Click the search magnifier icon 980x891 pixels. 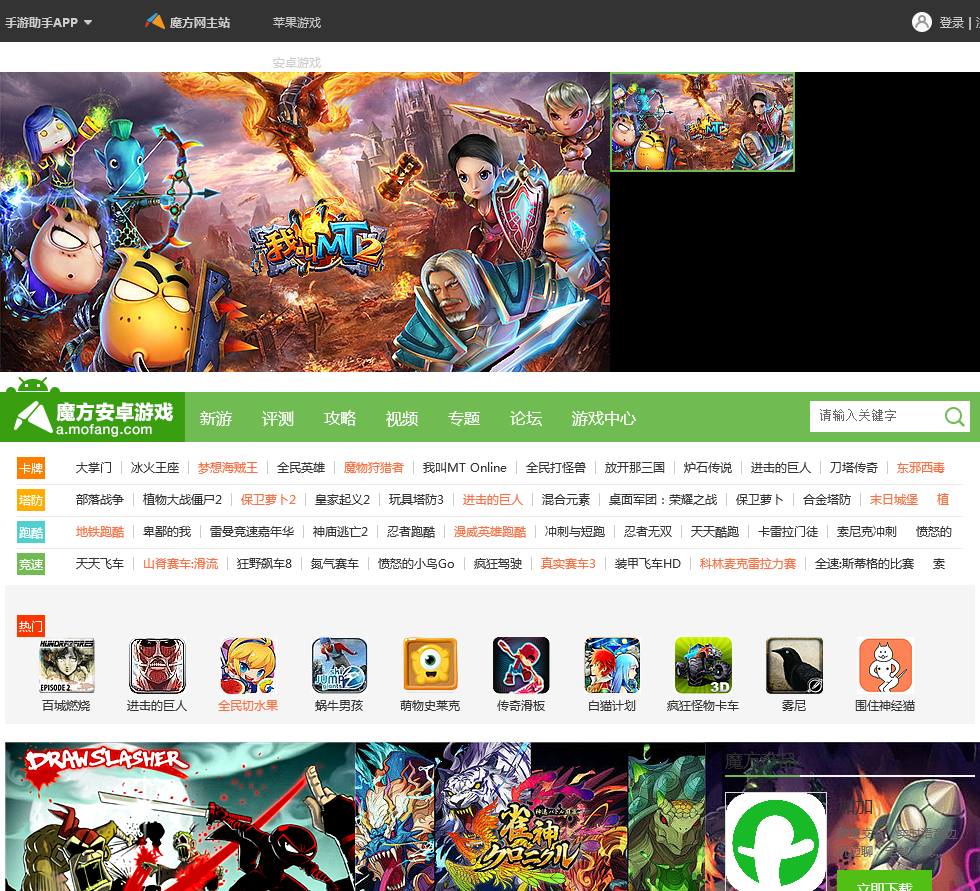tap(954, 416)
